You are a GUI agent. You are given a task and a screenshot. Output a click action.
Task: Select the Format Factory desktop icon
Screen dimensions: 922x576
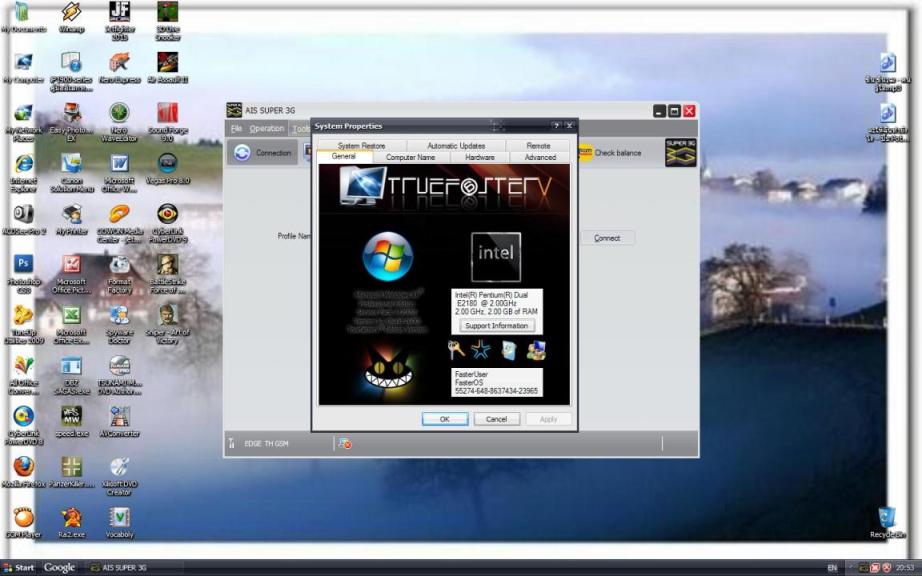(x=119, y=274)
